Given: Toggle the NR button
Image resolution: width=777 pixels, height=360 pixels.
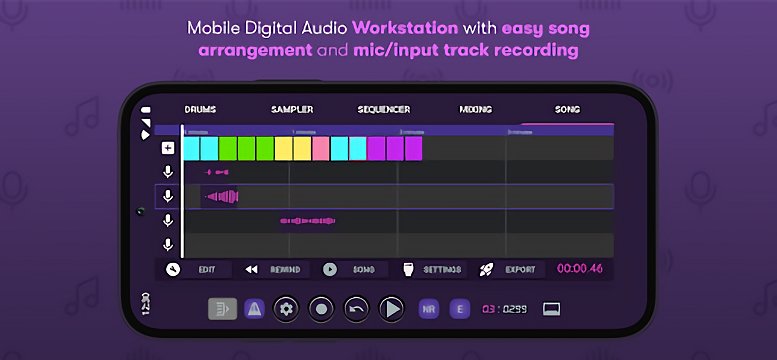Looking at the screenshot, I should point(429,309).
